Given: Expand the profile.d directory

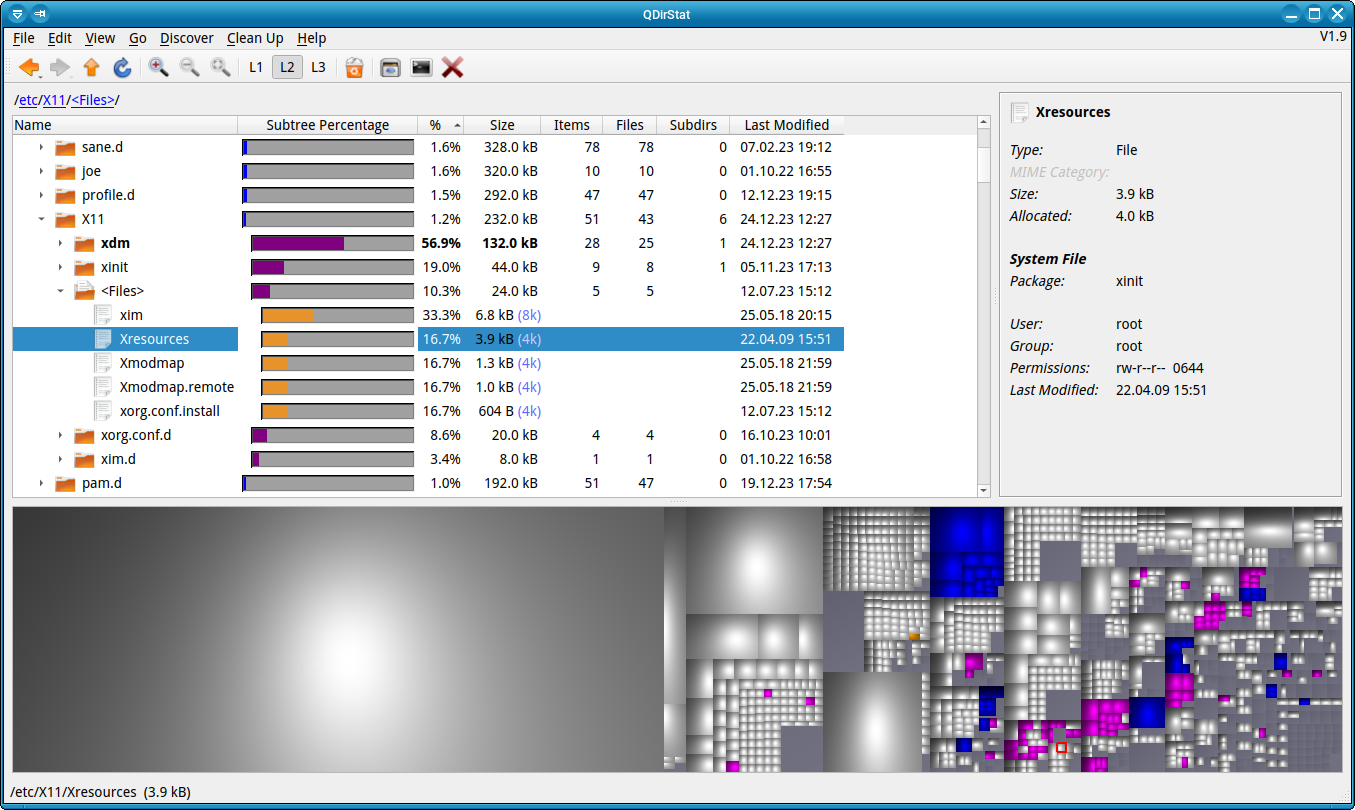Looking at the screenshot, I should click(41, 195).
